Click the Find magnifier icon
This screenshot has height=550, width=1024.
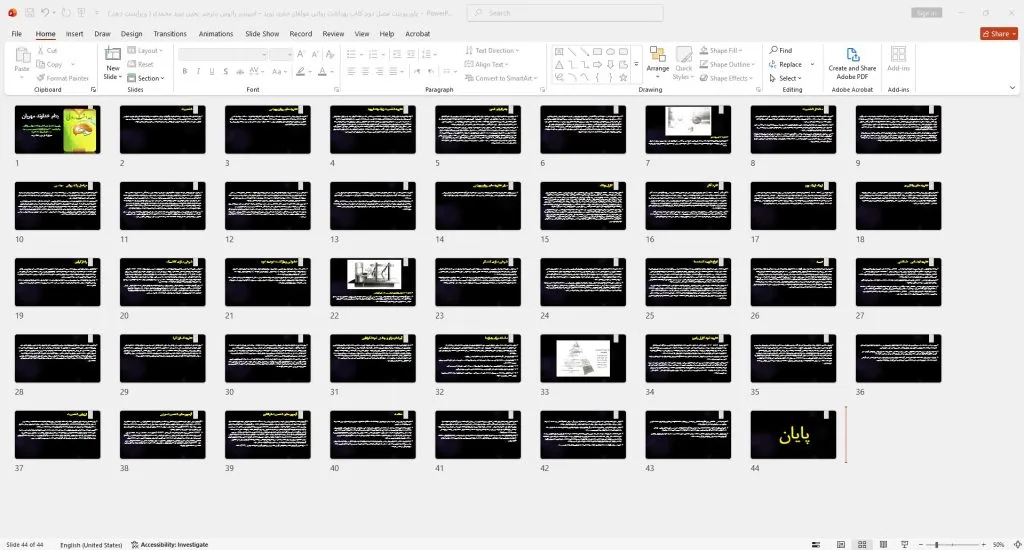pyautogui.click(x=773, y=50)
